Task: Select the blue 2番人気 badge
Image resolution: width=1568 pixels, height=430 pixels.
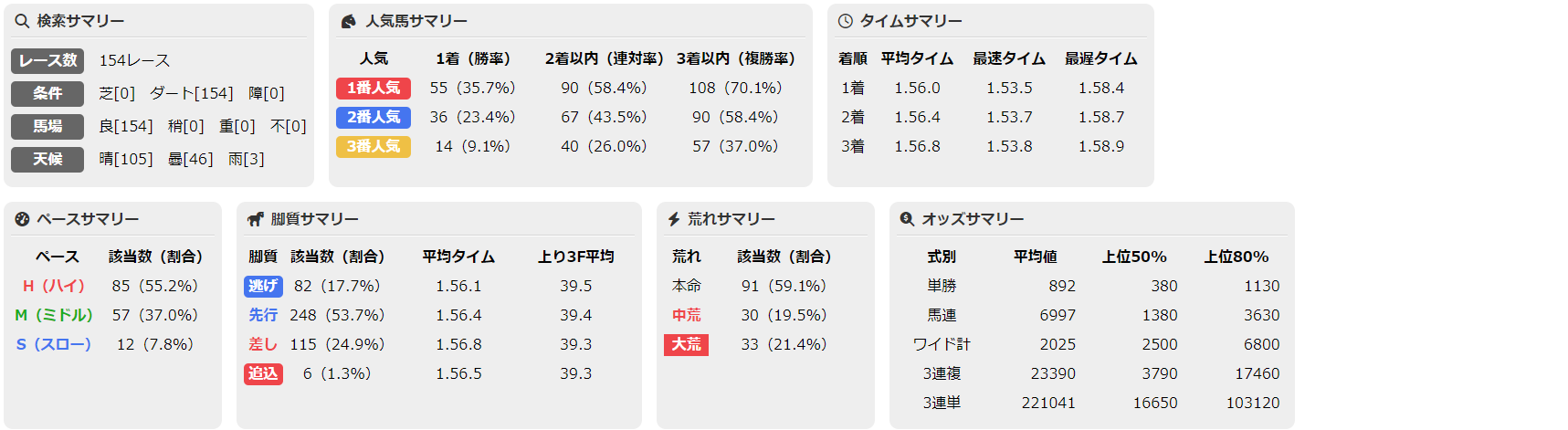Action: click(374, 117)
